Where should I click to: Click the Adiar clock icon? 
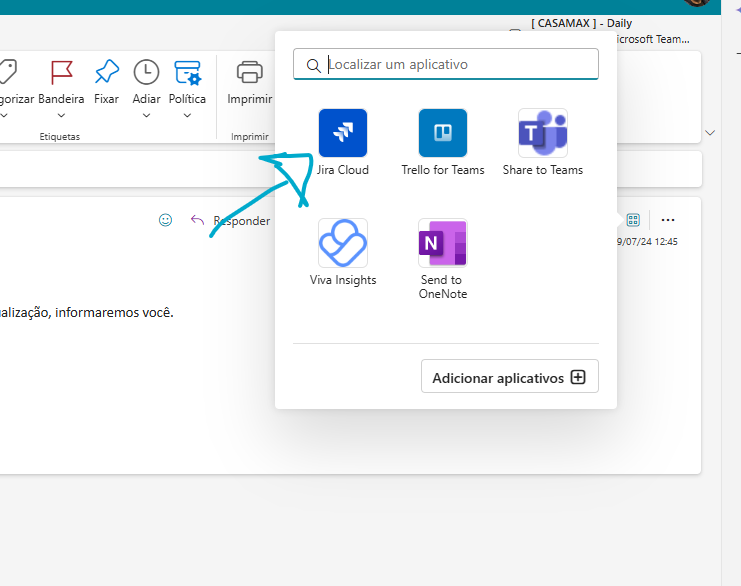click(146, 72)
